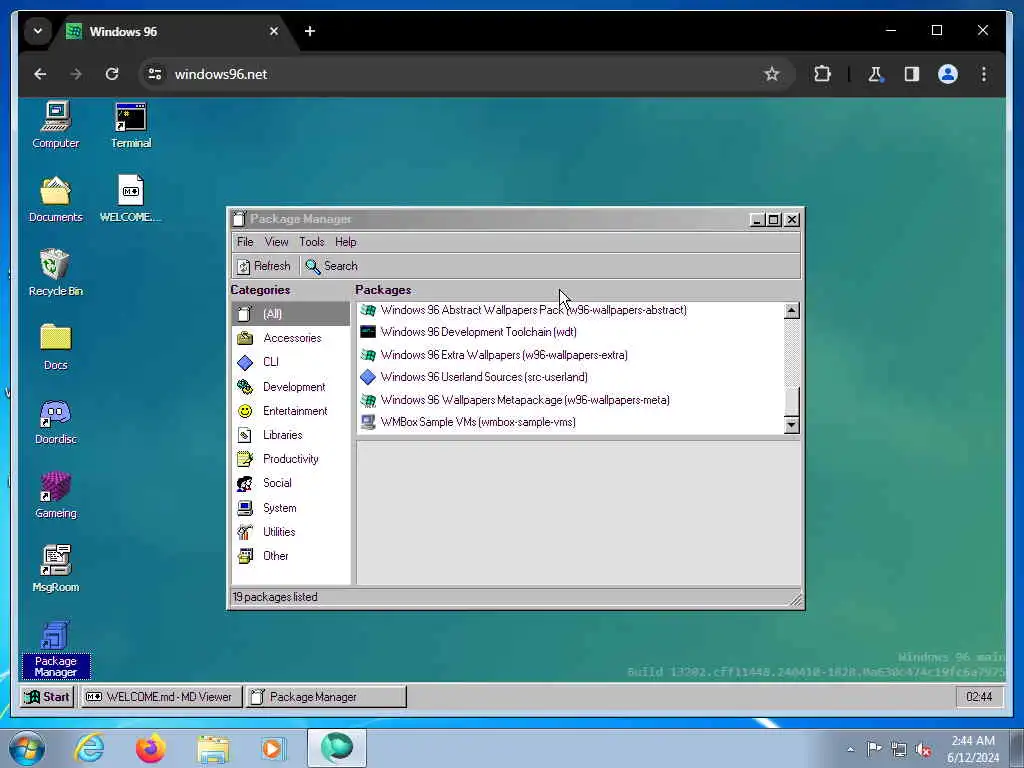Select Windows 96 Abstract Wallpapers Pack package
Viewport: 1024px width, 768px height.
569,310
